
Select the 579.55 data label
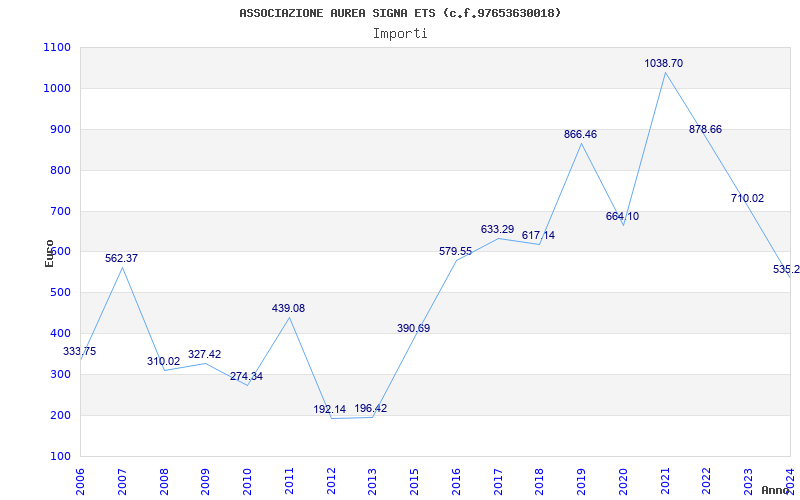[x=456, y=251]
